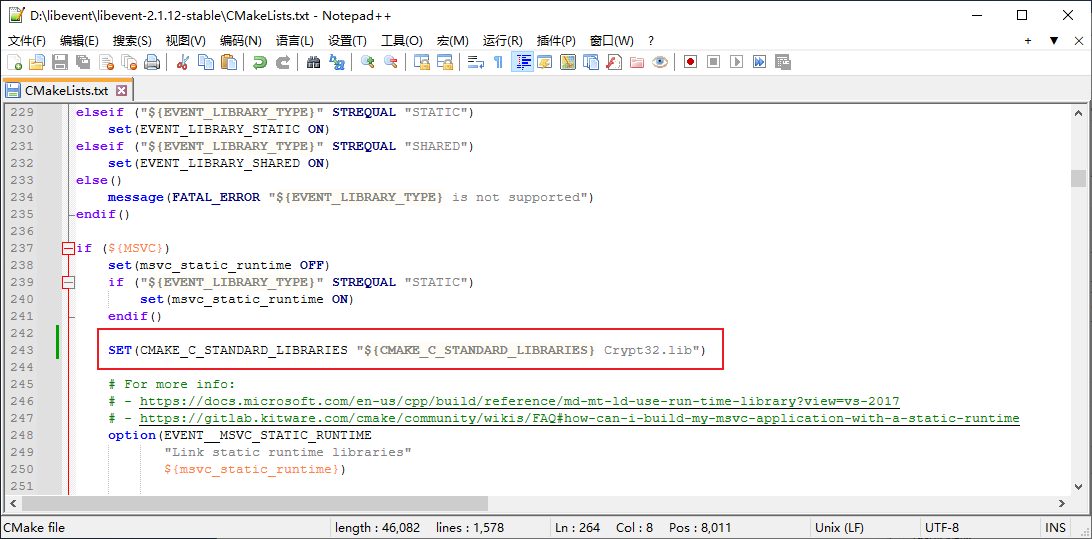
Task: Click the Cut scissors icon
Action: 183,62
